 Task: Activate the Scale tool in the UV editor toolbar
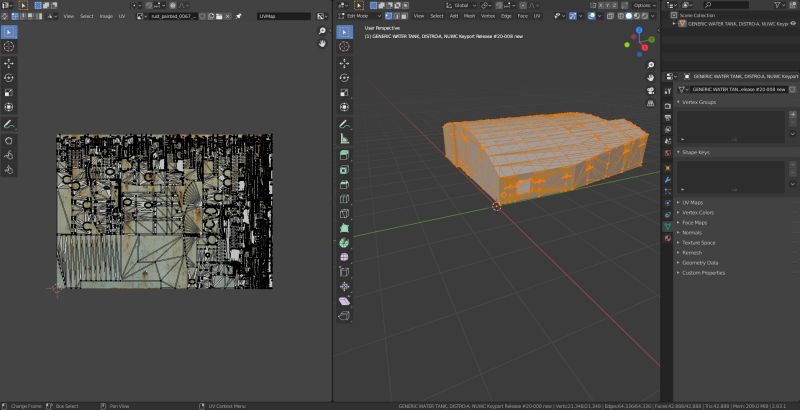9,93
